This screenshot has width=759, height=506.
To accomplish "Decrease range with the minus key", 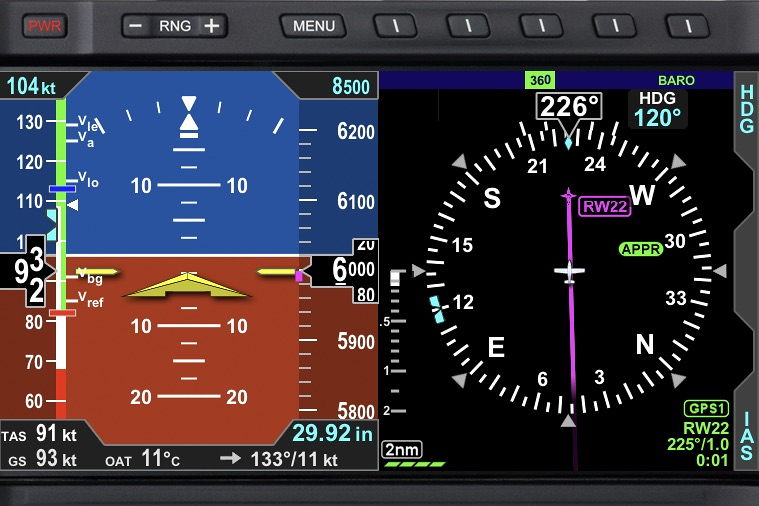I will (137, 26).
